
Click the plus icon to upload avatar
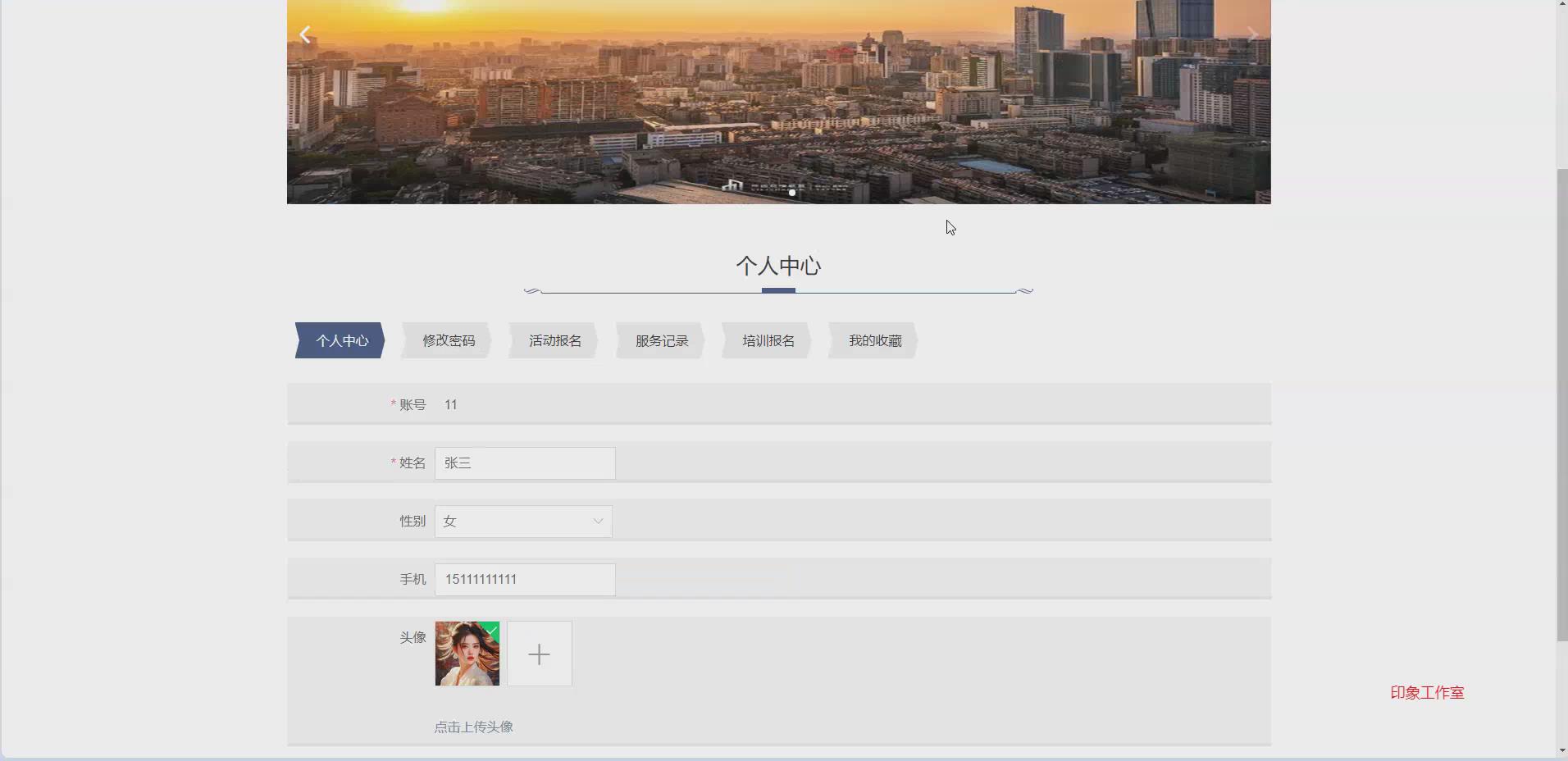click(539, 654)
